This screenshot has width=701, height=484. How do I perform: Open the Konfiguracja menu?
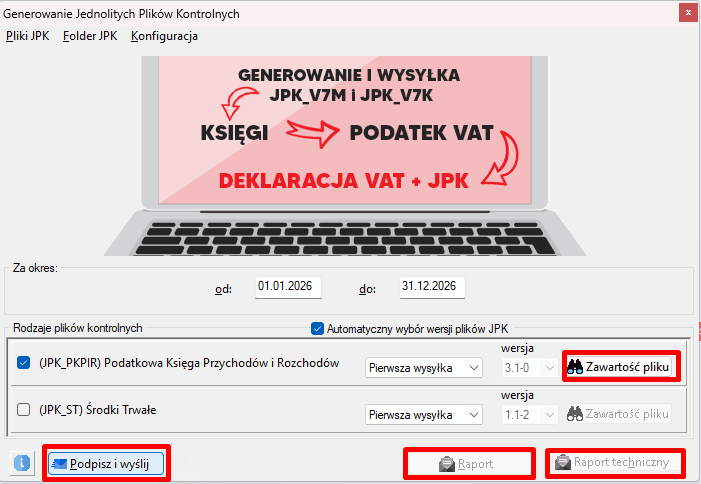[164, 36]
